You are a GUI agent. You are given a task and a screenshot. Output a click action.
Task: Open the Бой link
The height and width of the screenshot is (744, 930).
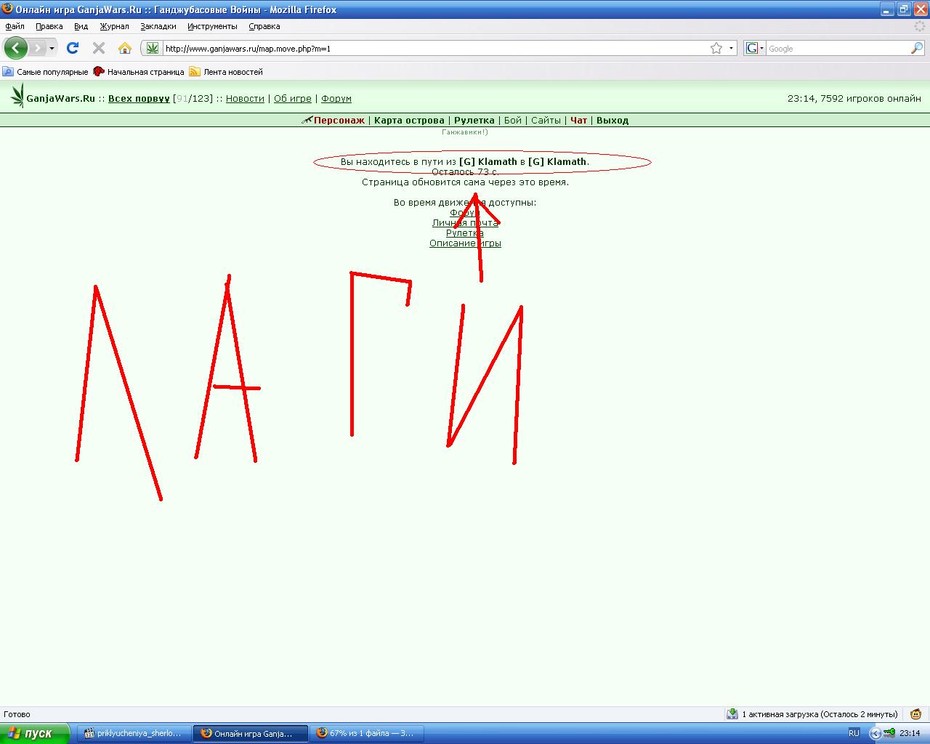point(512,120)
